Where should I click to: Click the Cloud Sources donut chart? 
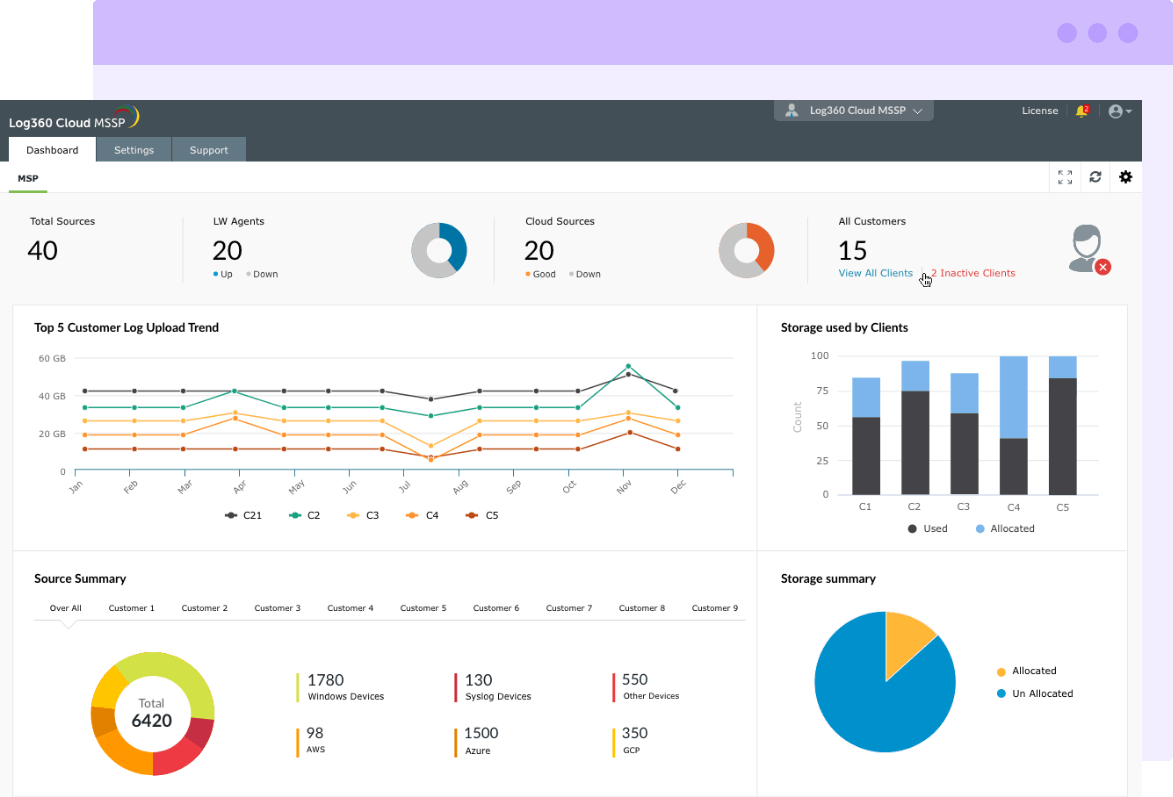point(746,250)
